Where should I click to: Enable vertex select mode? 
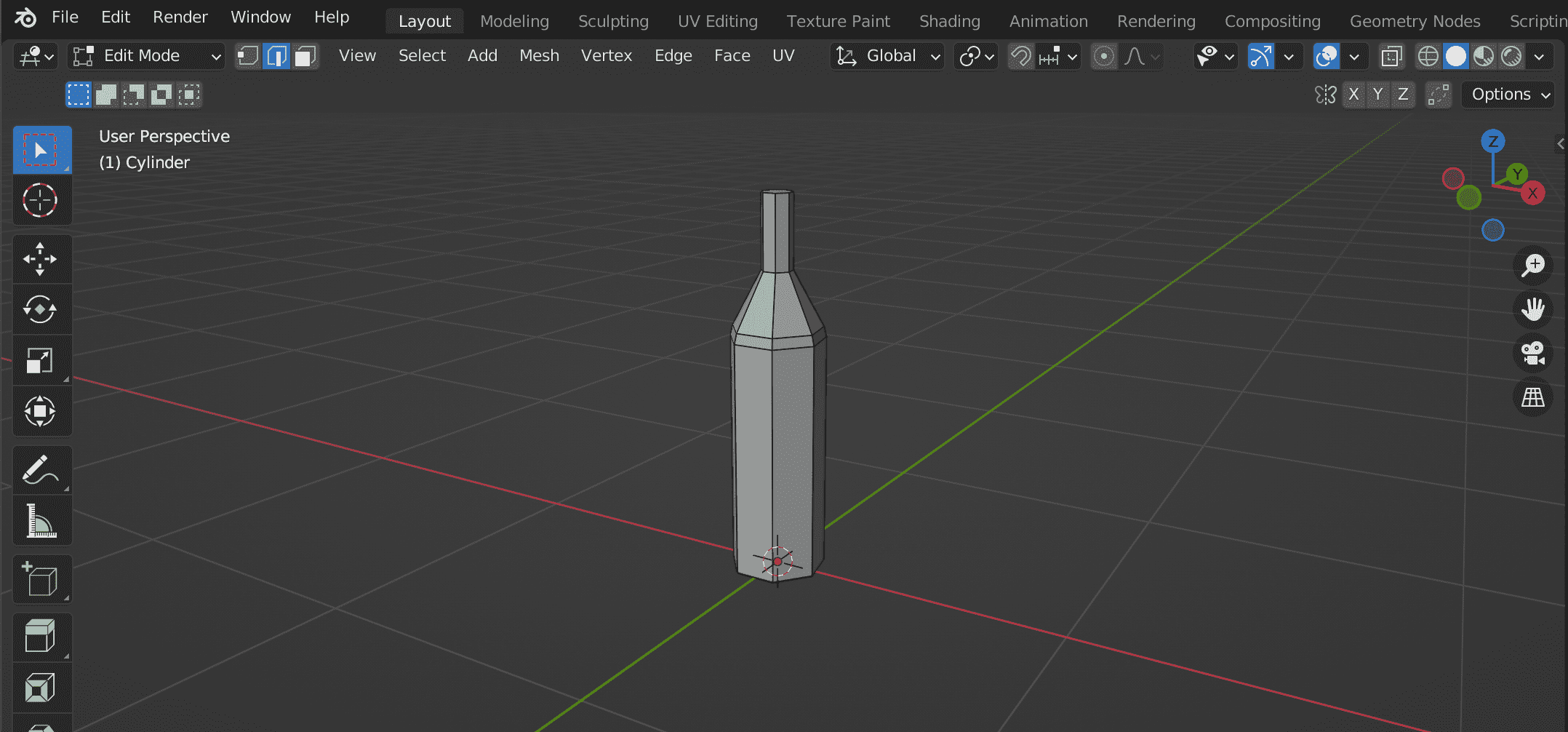(249, 56)
